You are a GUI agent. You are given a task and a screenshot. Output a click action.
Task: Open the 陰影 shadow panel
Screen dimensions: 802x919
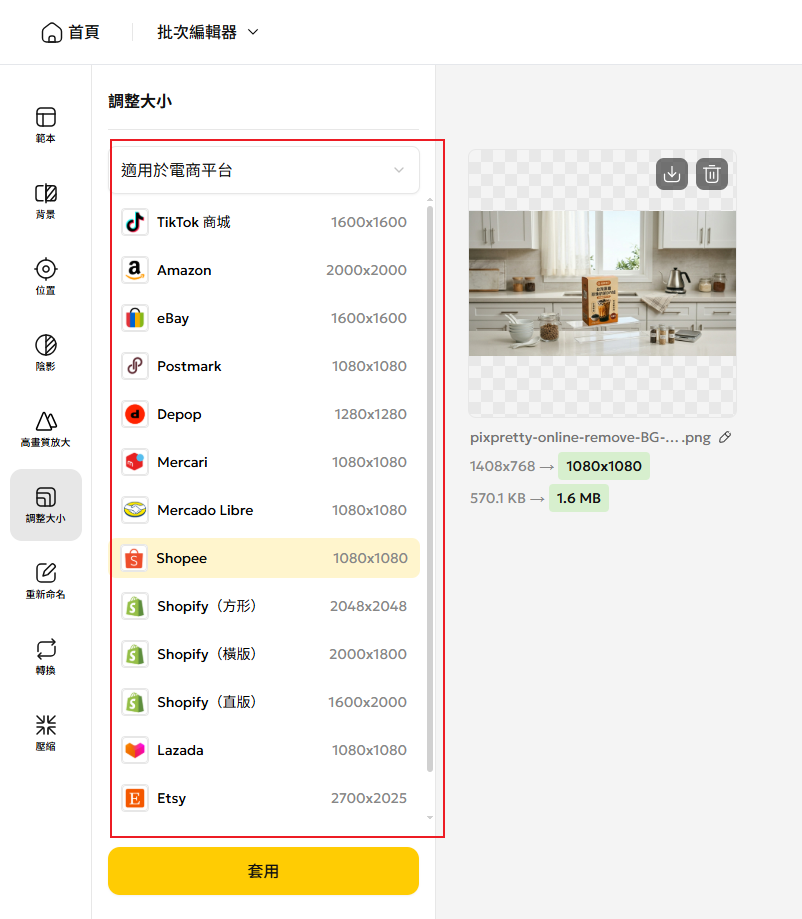point(46,353)
